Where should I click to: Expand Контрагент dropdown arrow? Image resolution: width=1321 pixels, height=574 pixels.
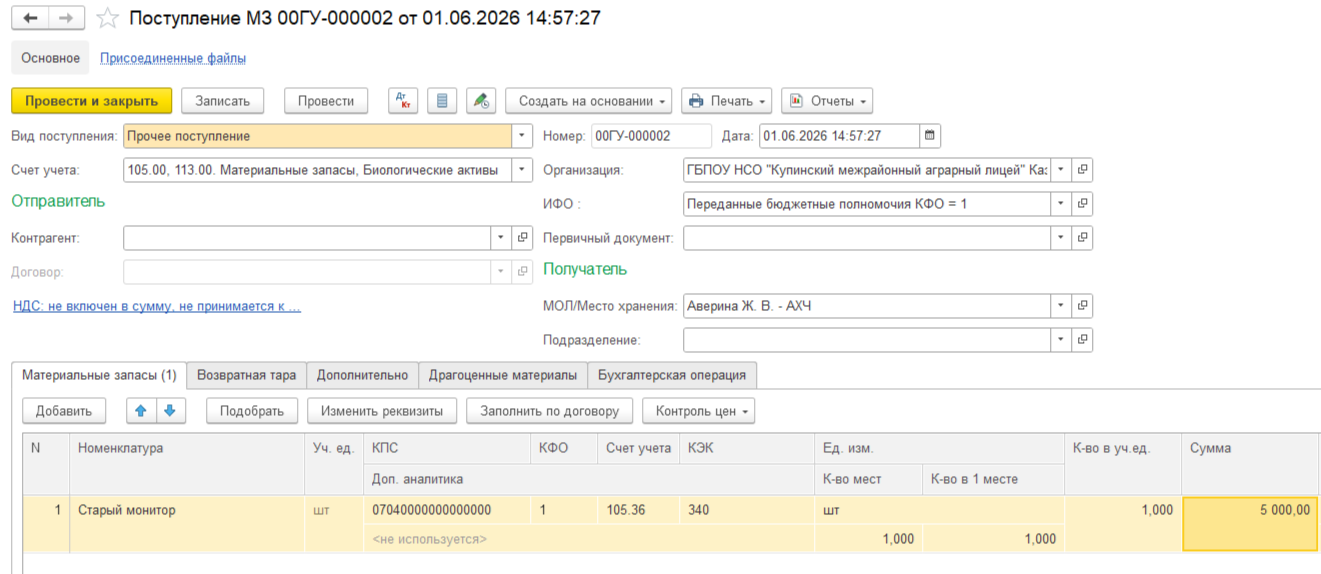(x=502, y=238)
